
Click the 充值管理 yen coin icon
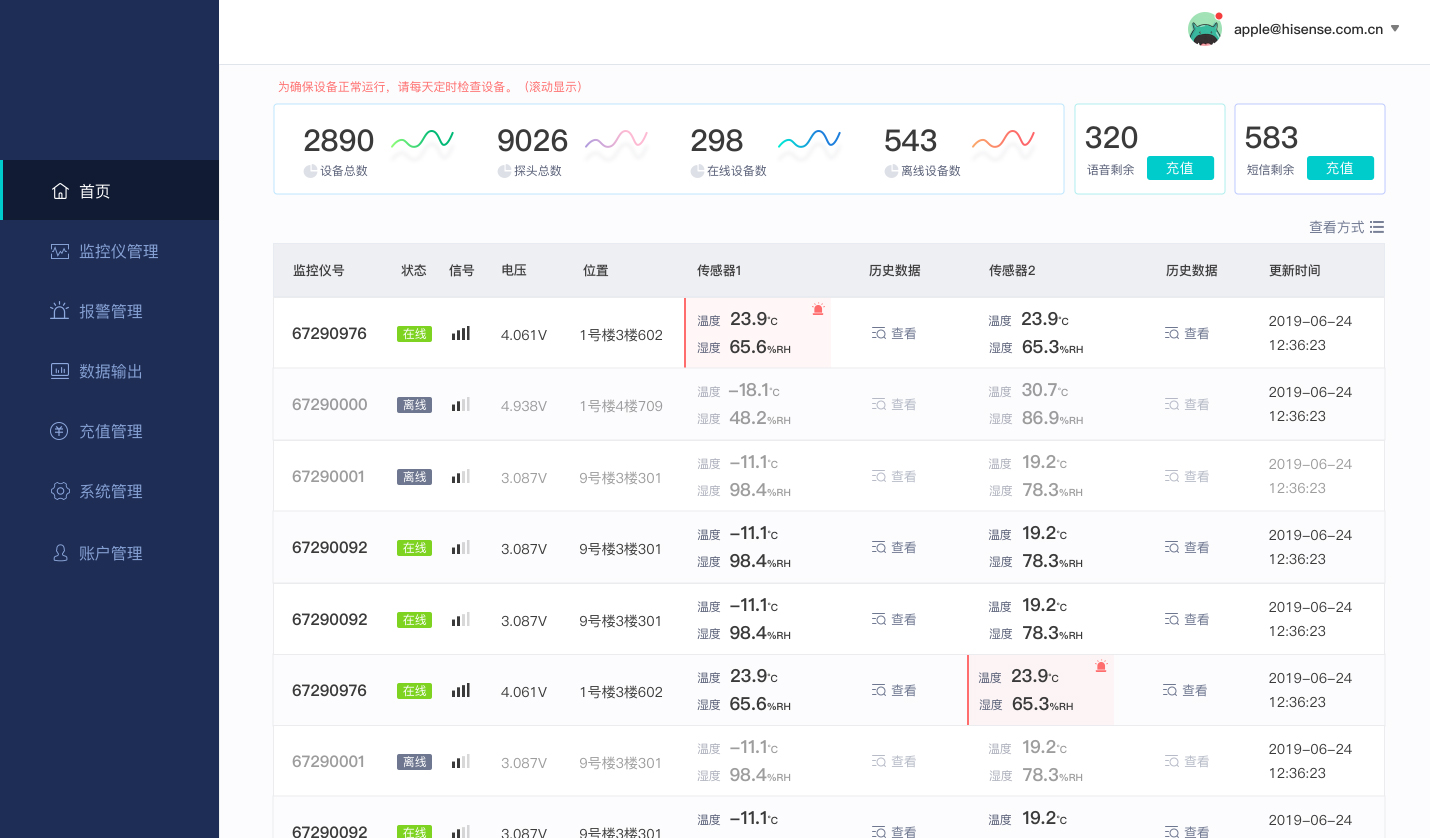(60, 431)
